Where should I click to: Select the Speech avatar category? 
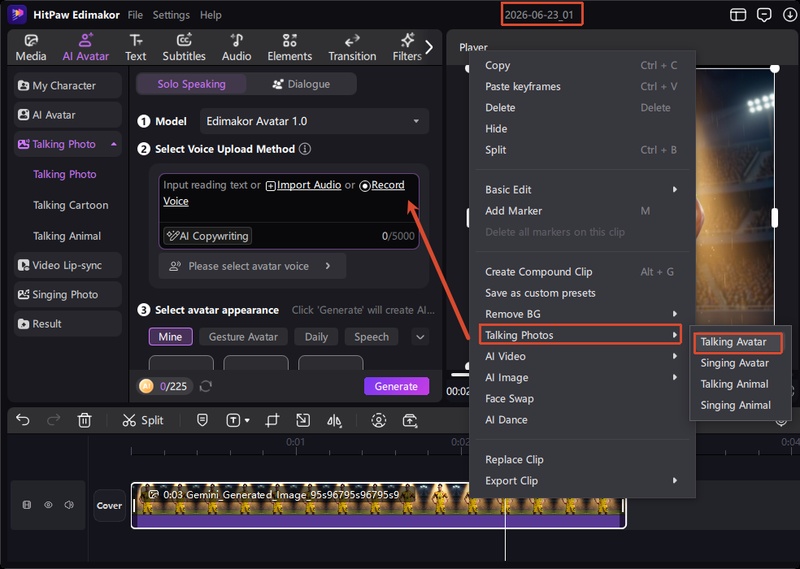pyautogui.click(x=371, y=337)
